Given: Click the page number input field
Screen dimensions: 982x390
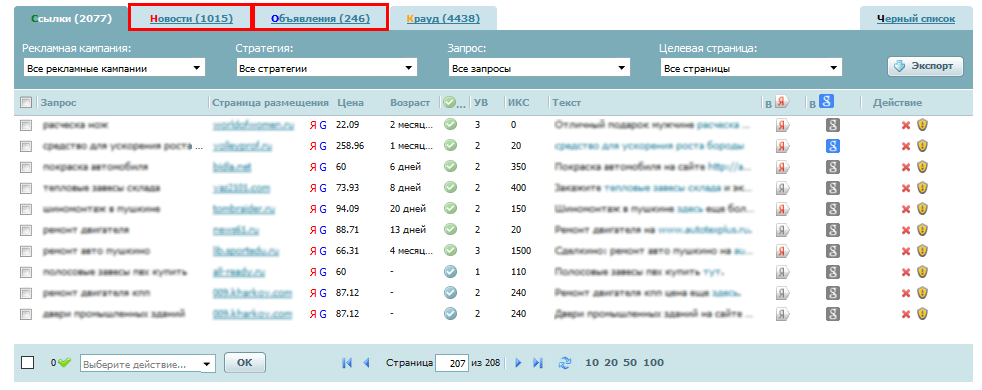Looking at the screenshot, I should coord(452,362).
